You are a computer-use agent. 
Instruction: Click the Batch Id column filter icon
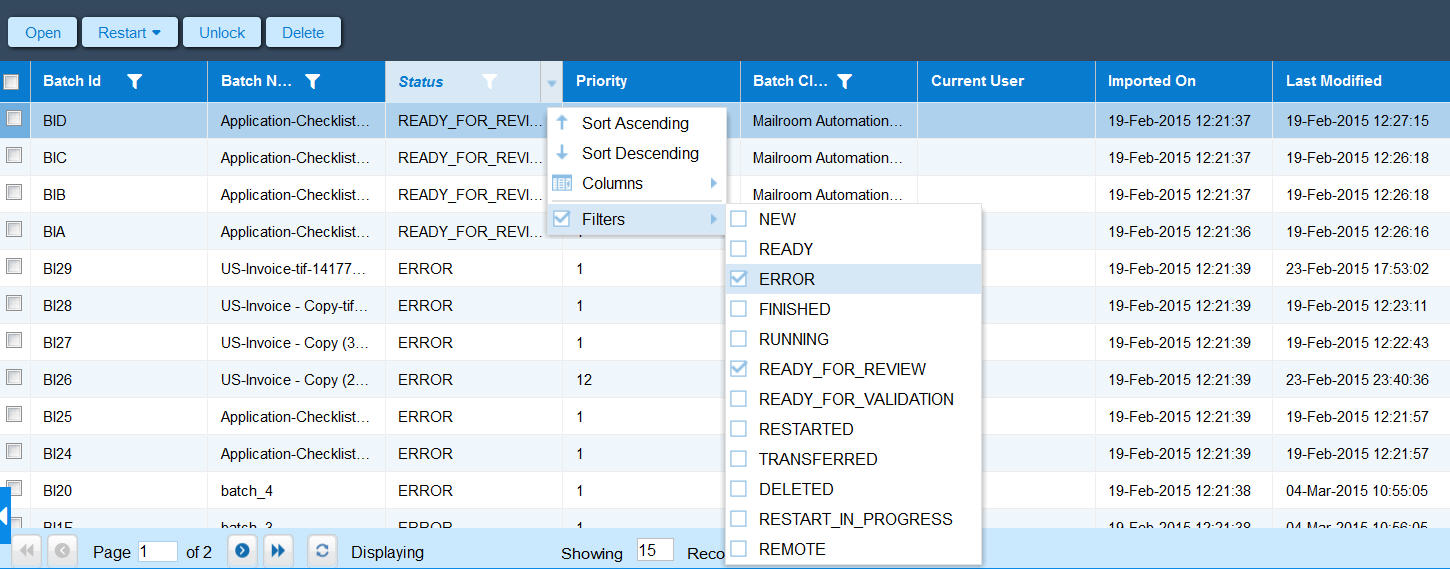point(135,82)
